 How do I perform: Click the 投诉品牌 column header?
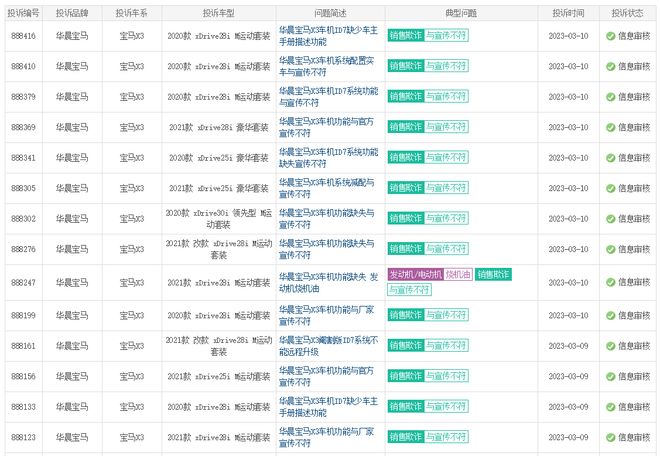click(72, 13)
